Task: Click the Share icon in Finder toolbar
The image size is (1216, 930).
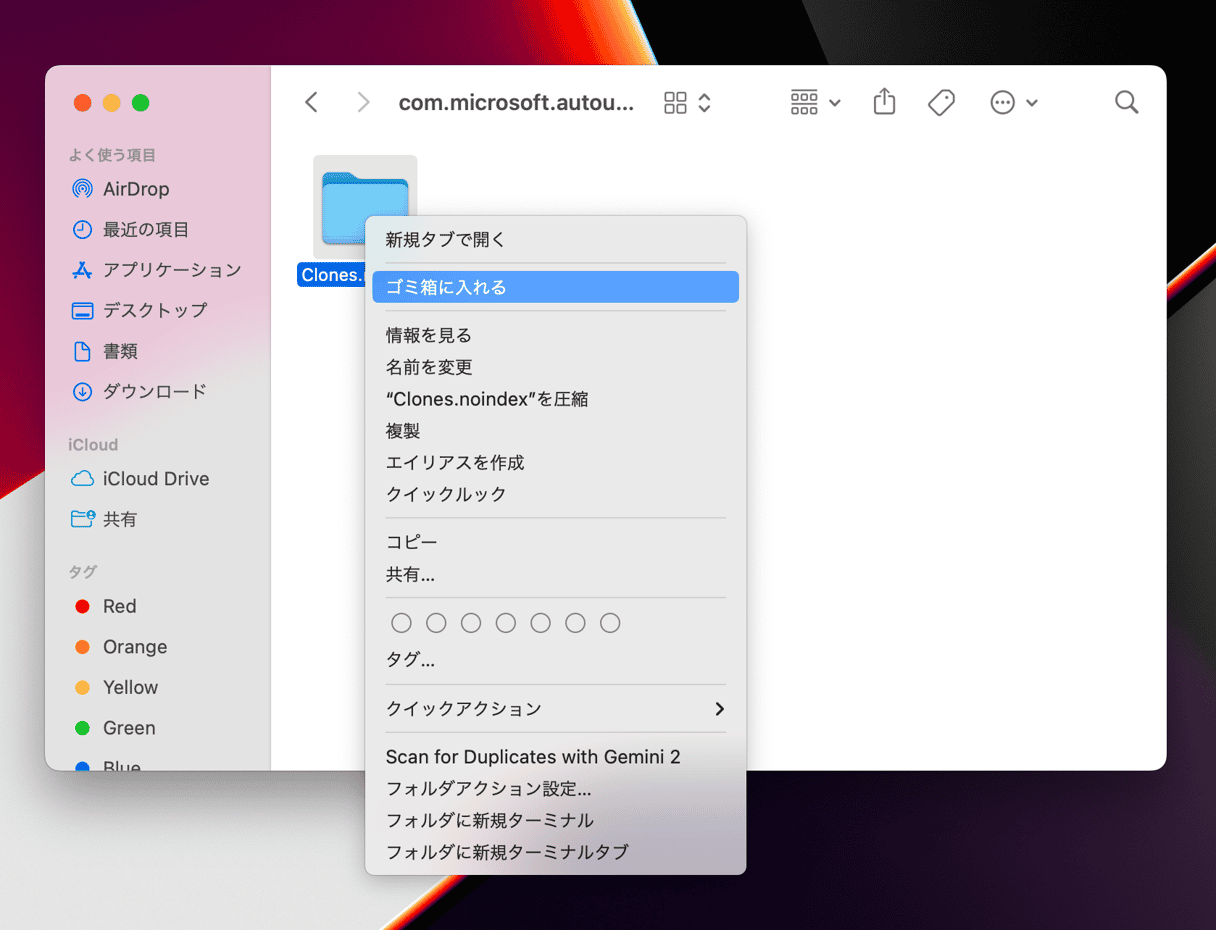Action: (884, 102)
